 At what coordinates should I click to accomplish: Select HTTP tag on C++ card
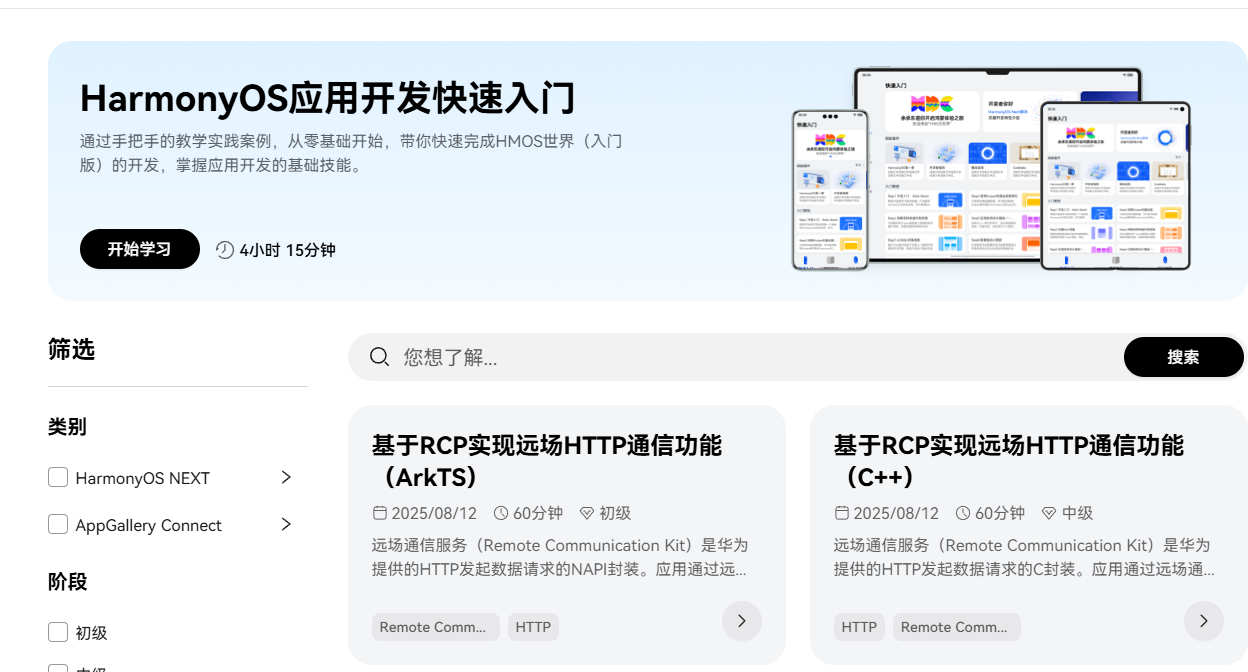859,627
